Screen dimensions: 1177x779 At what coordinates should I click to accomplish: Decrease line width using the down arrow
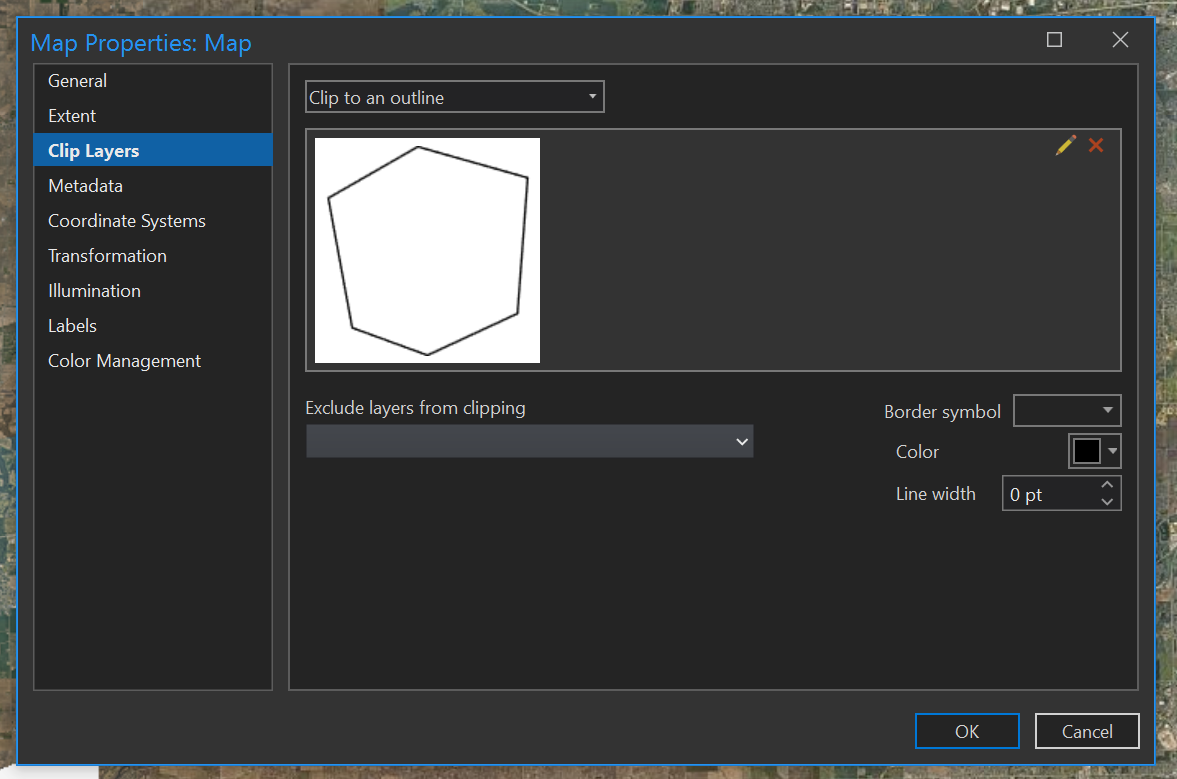pos(1107,499)
